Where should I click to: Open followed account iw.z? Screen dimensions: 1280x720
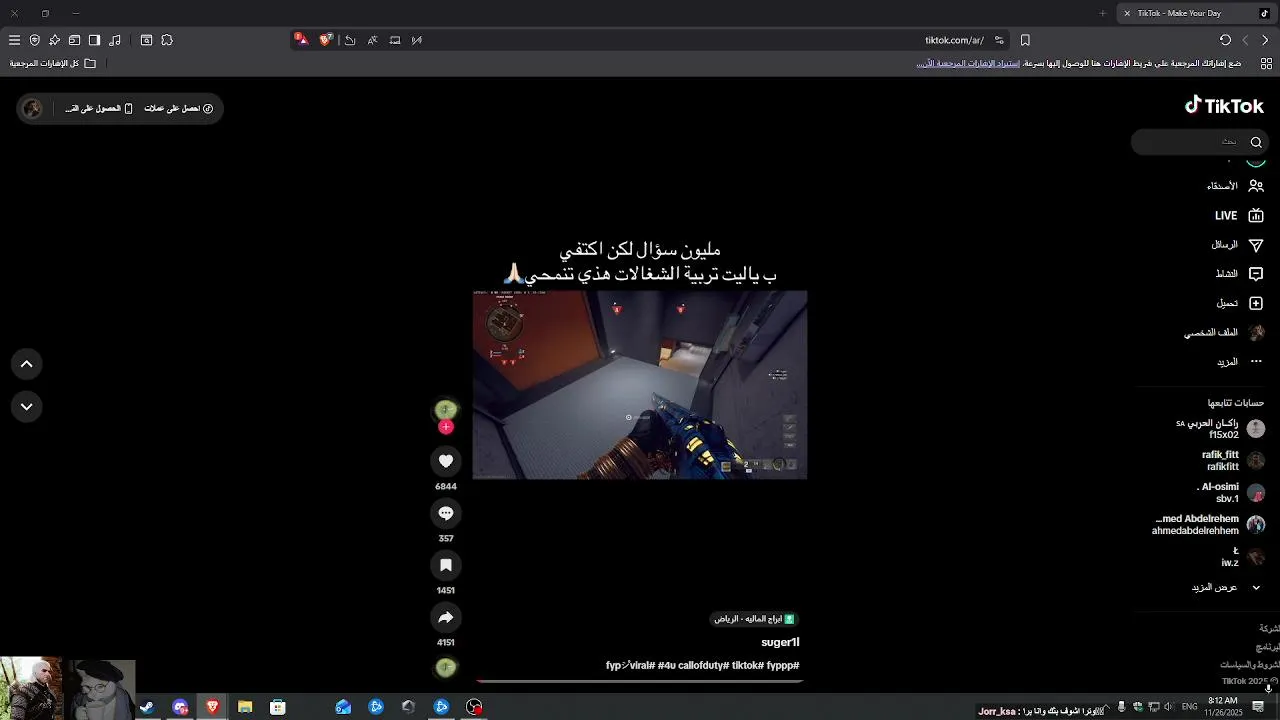[1243, 557]
